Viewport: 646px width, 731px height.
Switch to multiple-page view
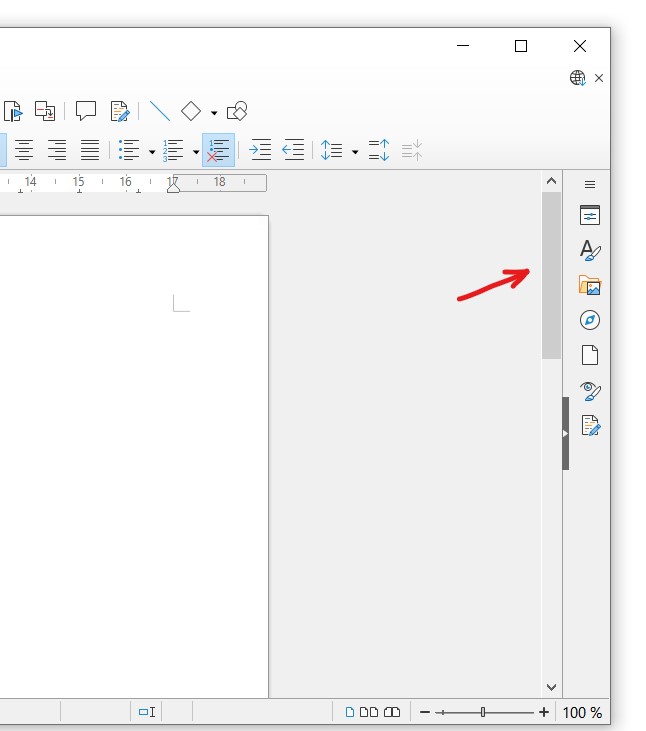pyautogui.click(x=369, y=712)
